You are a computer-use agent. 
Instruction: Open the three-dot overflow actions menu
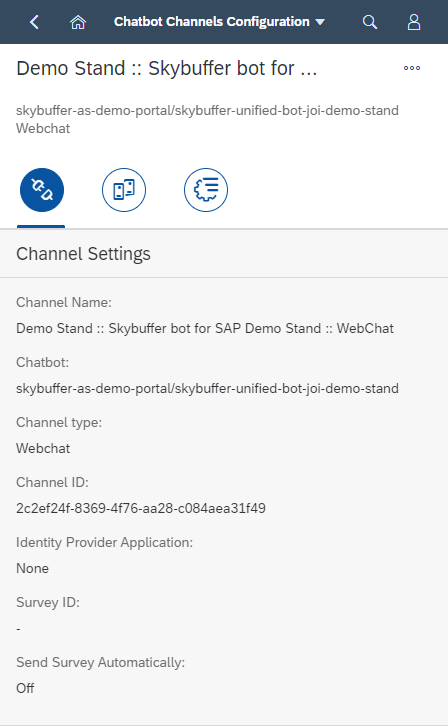tap(412, 68)
